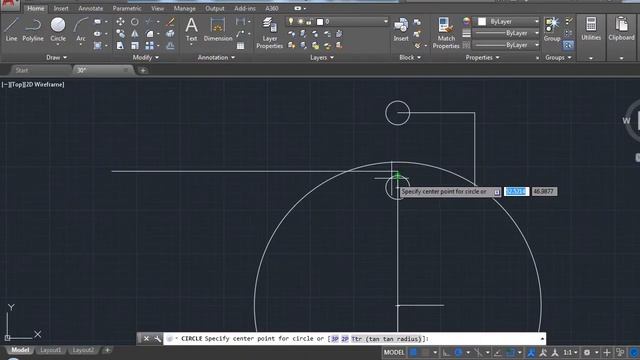Expand the Properties panel
The width and height of the screenshot is (640, 360).
click(482, 58)
